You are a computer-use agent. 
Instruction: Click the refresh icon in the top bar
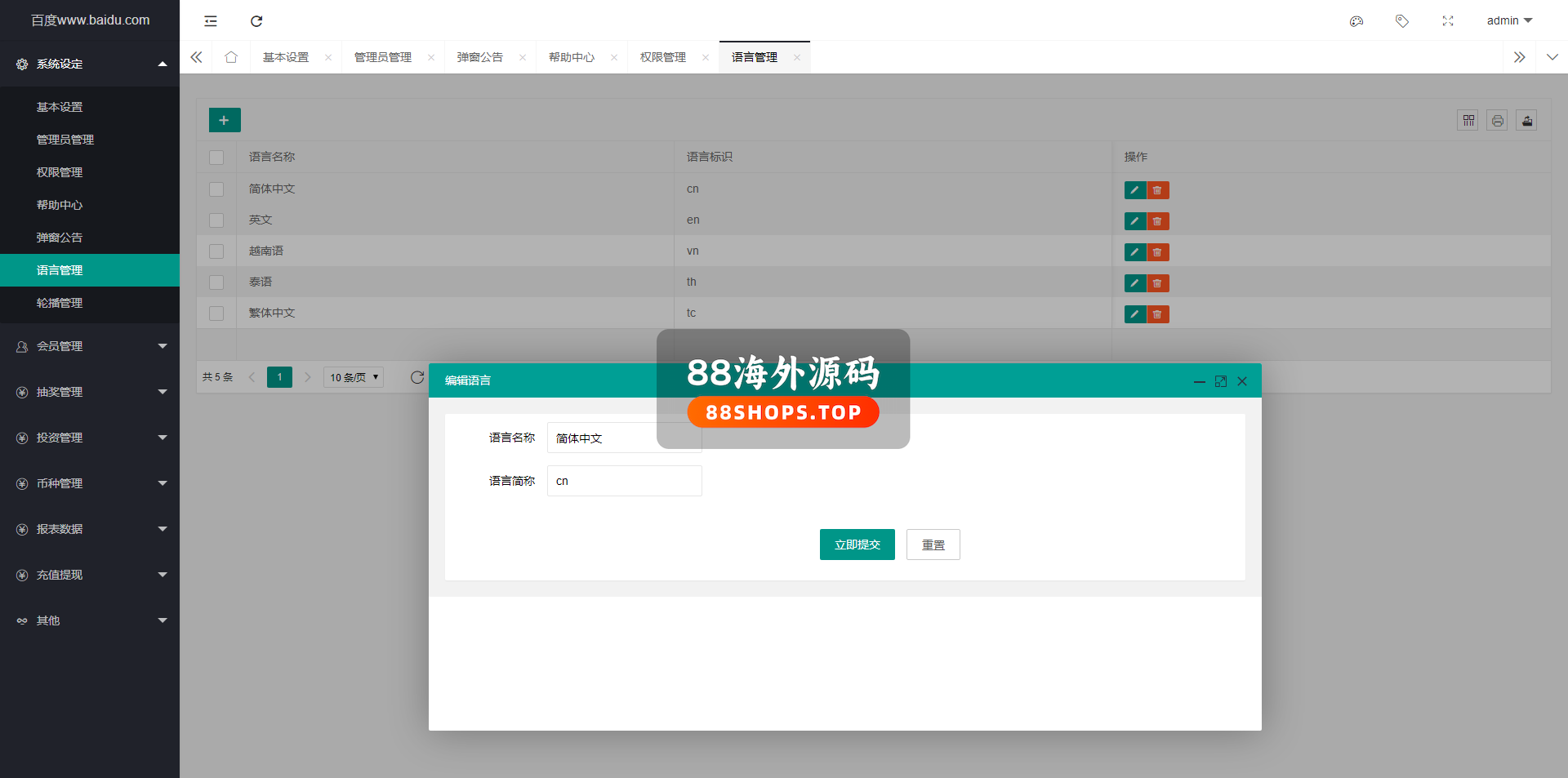pyautogui.click(x=256, y=21)
